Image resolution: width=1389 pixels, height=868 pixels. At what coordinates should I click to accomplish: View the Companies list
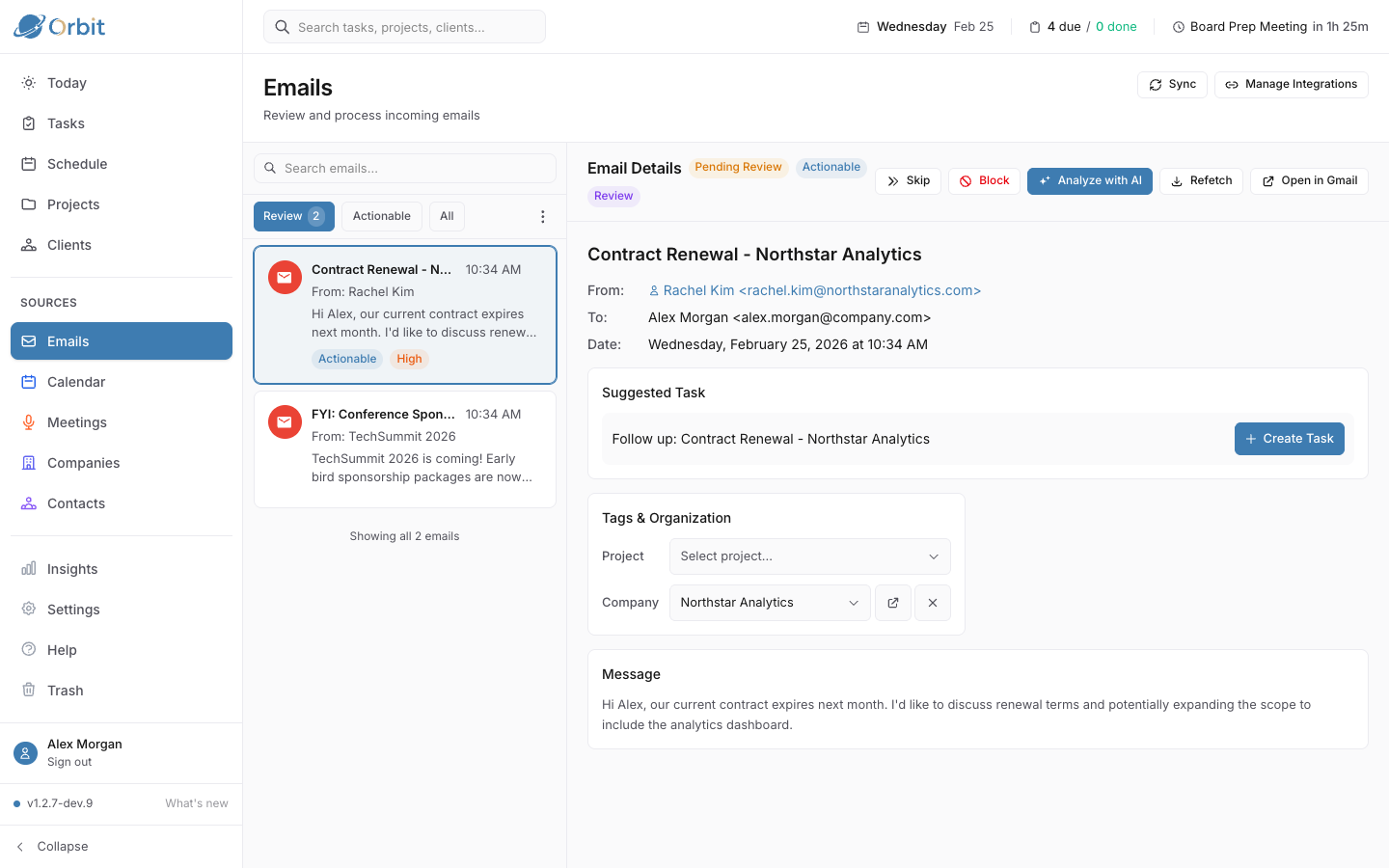click(x=81, y=462)
